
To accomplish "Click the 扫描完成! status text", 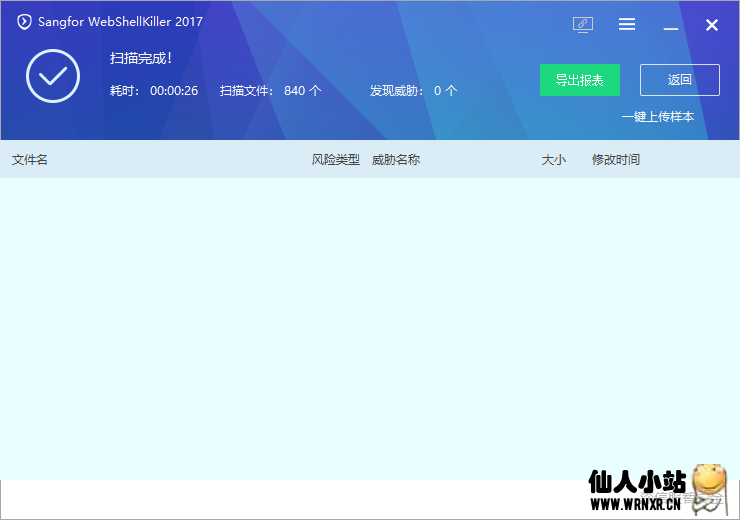I will 141,58.
